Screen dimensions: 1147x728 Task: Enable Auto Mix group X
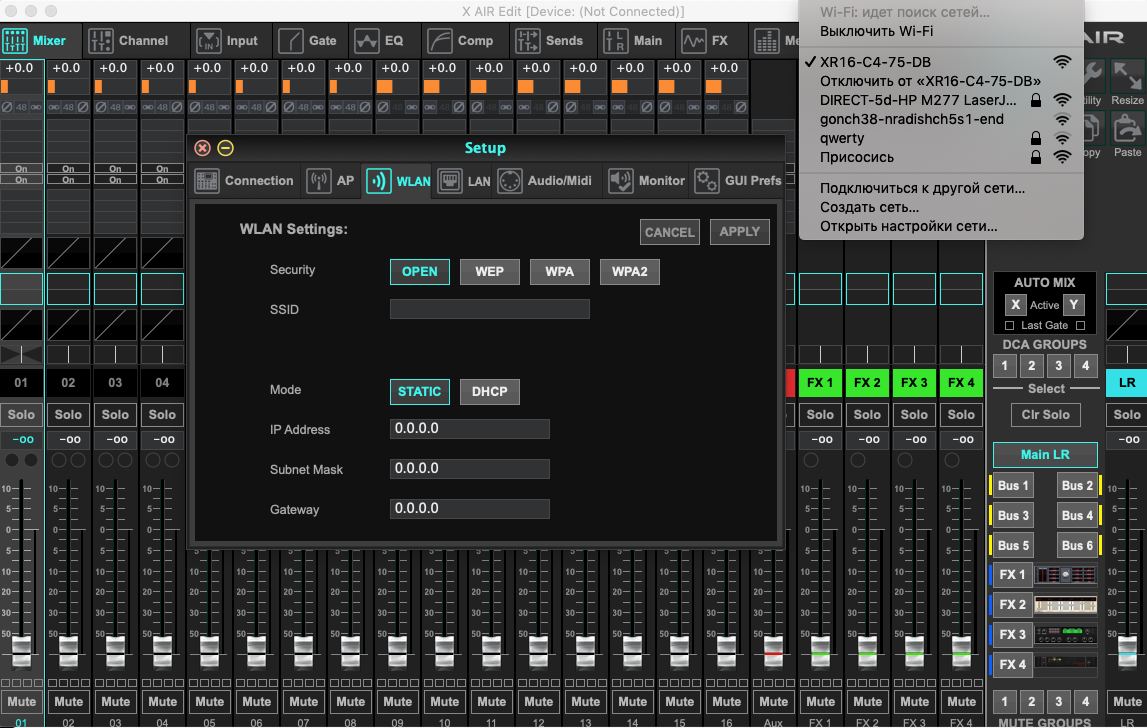1015,305
